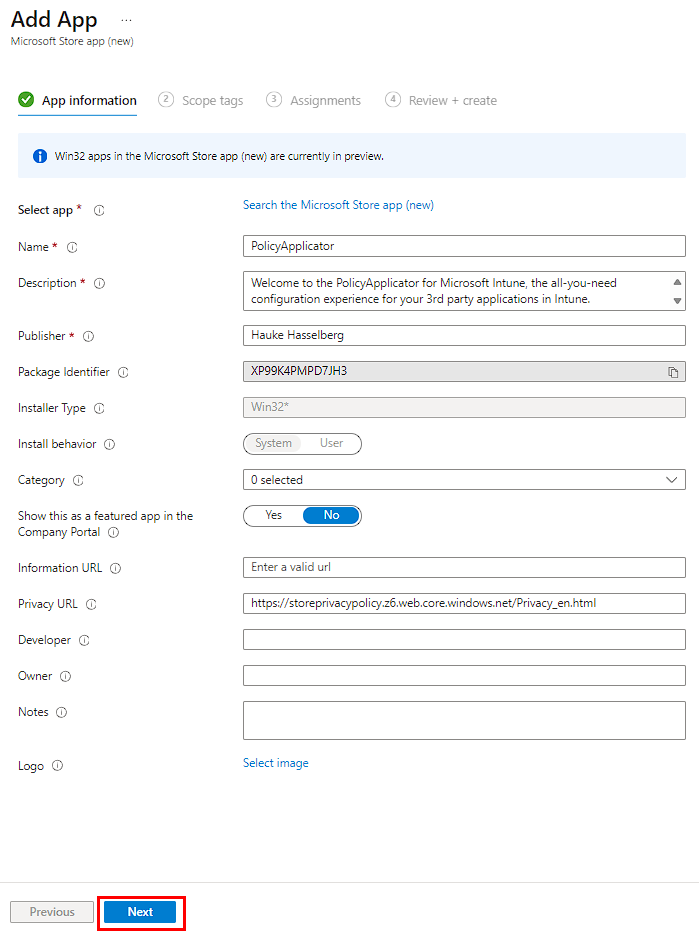Click the Information URL field

pyautogui.click(x=464, y=567)
